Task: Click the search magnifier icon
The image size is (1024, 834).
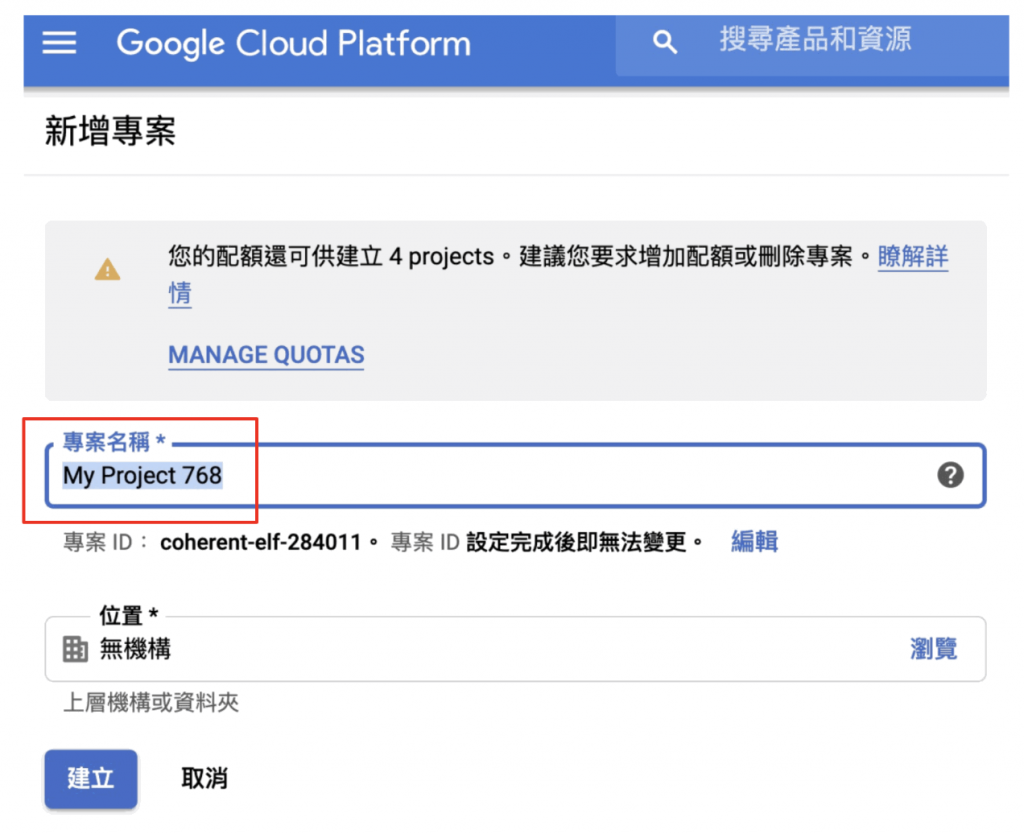Action: click(664, 42)
